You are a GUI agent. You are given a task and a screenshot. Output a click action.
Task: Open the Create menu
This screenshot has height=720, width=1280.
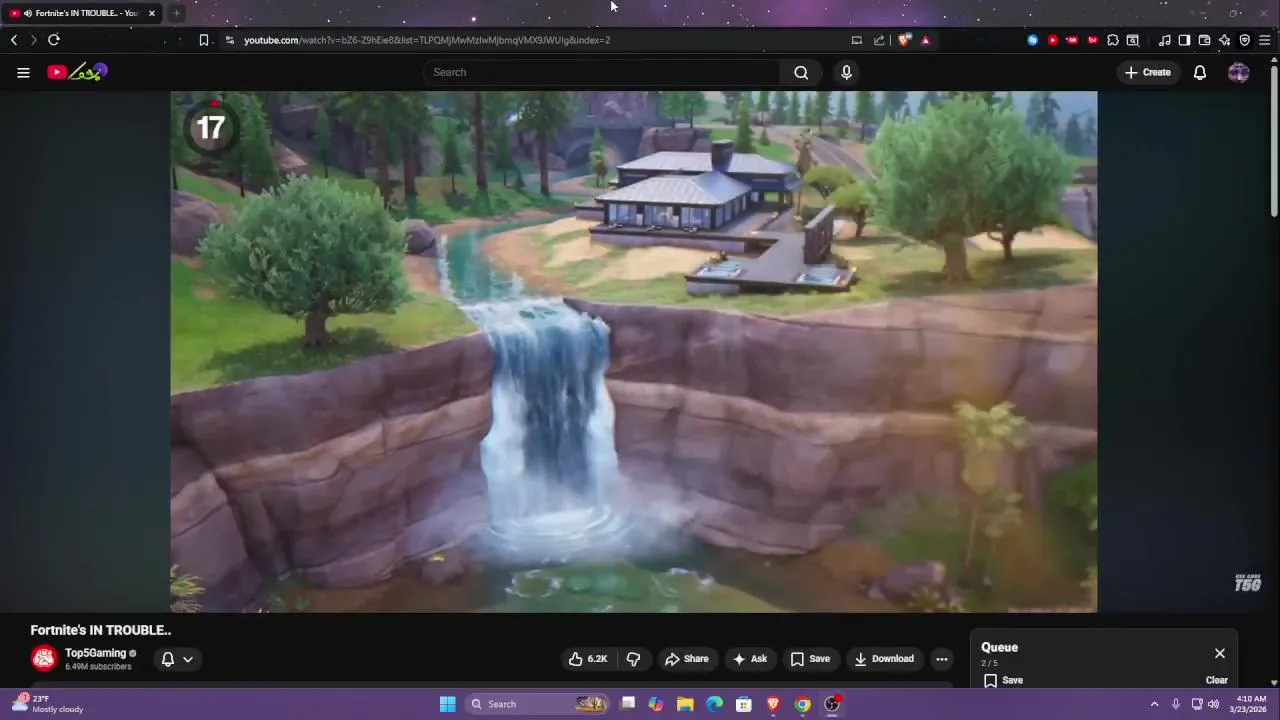click(1147, 72)
